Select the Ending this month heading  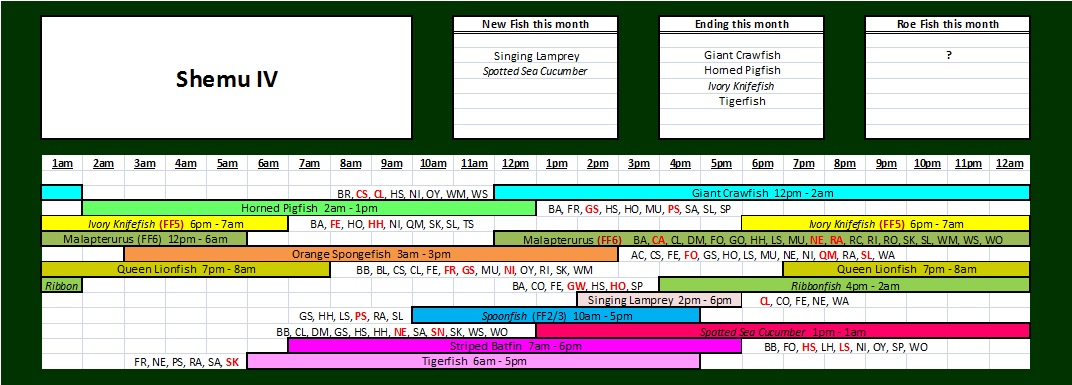741,25
